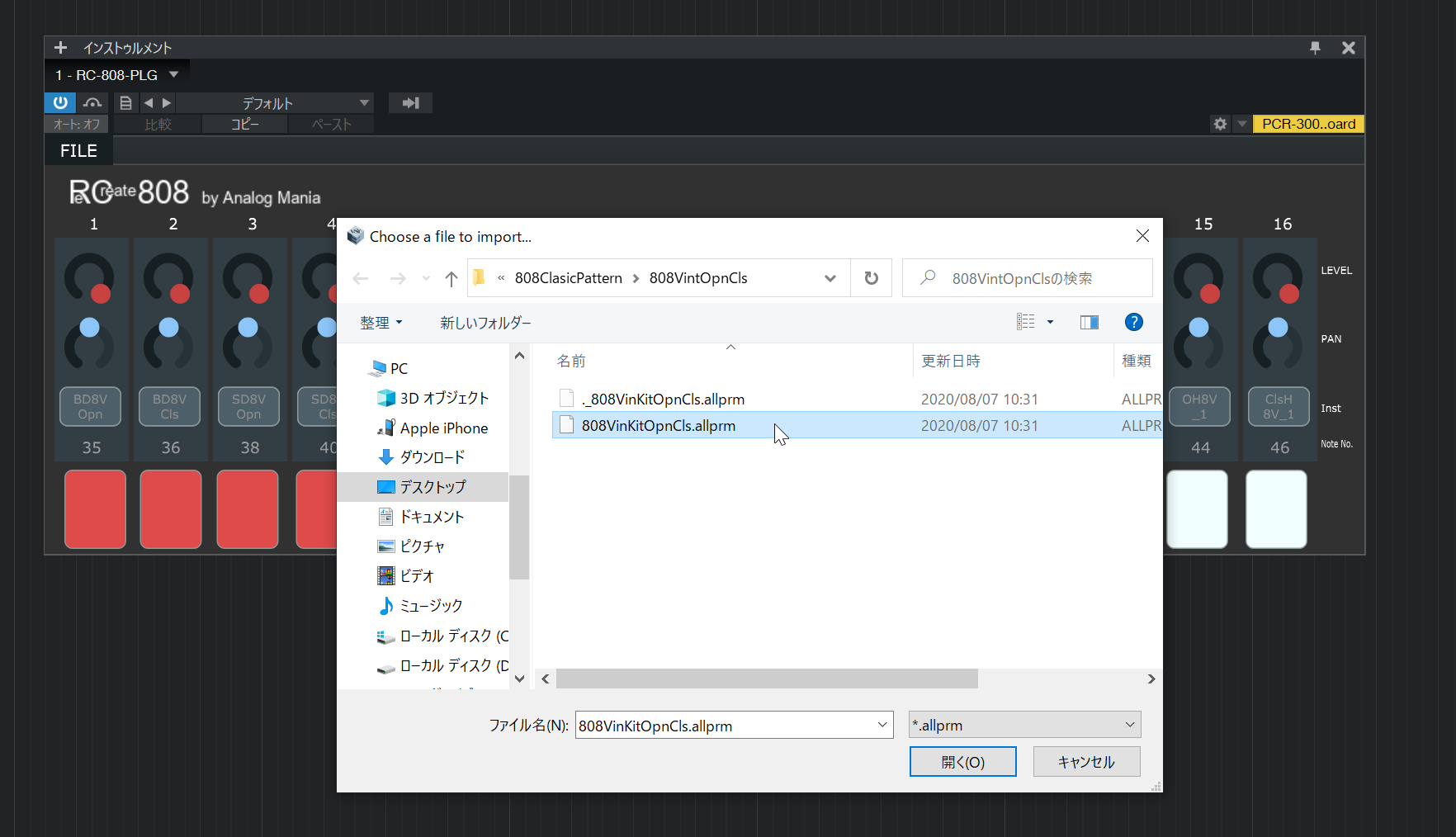Select the PCR-300..oard controller label
The height and width of the screenshot is (837, 1456).
[1308, 124]
